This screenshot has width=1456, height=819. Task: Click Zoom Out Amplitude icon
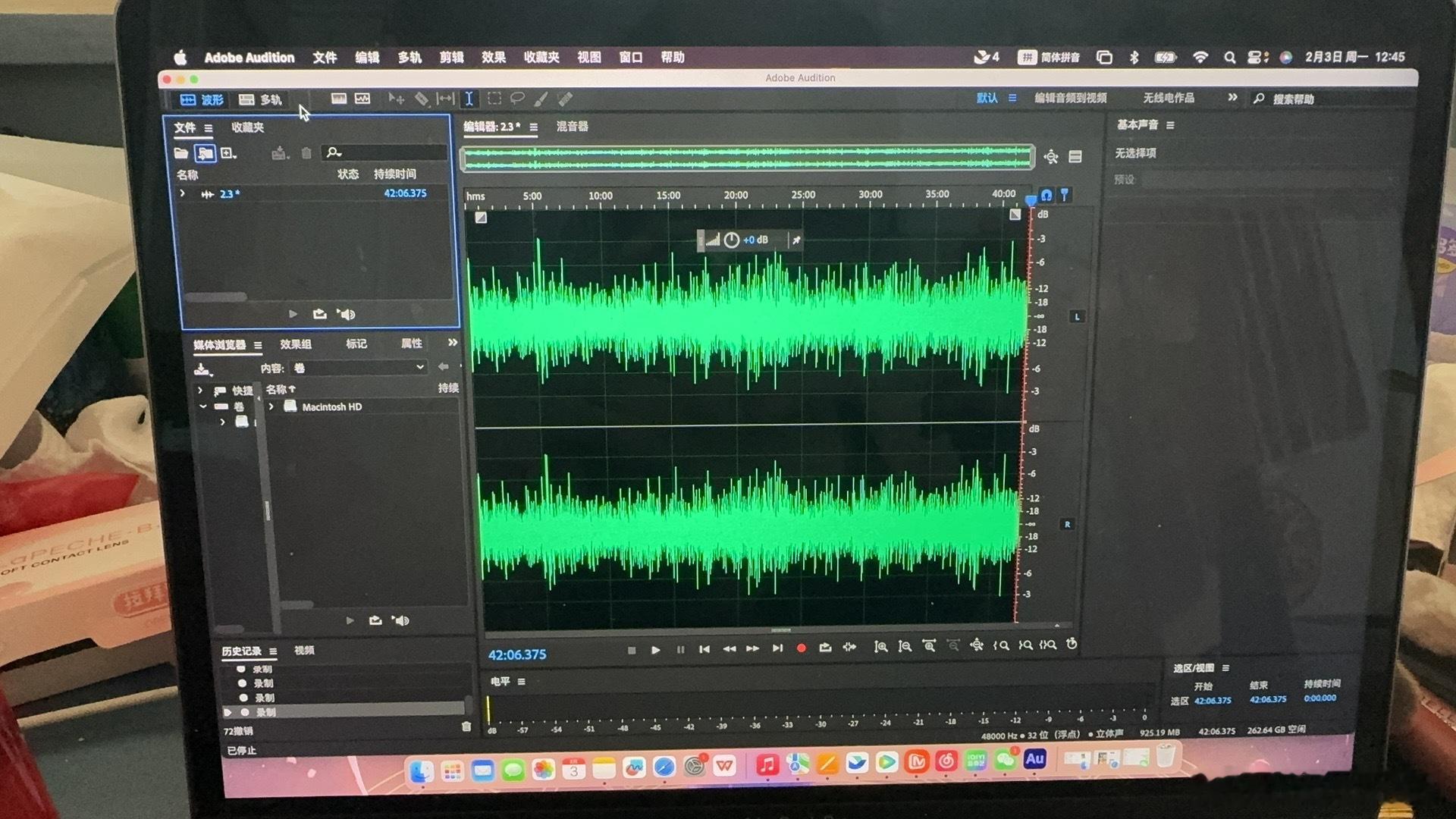905,647
